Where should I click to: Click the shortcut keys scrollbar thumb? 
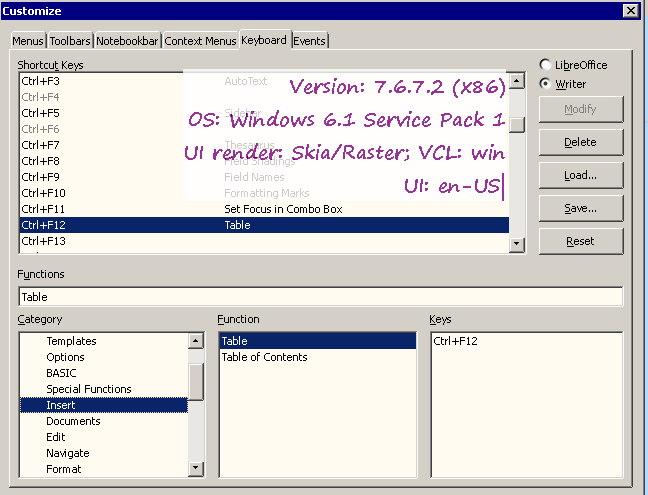pos(517,125)
